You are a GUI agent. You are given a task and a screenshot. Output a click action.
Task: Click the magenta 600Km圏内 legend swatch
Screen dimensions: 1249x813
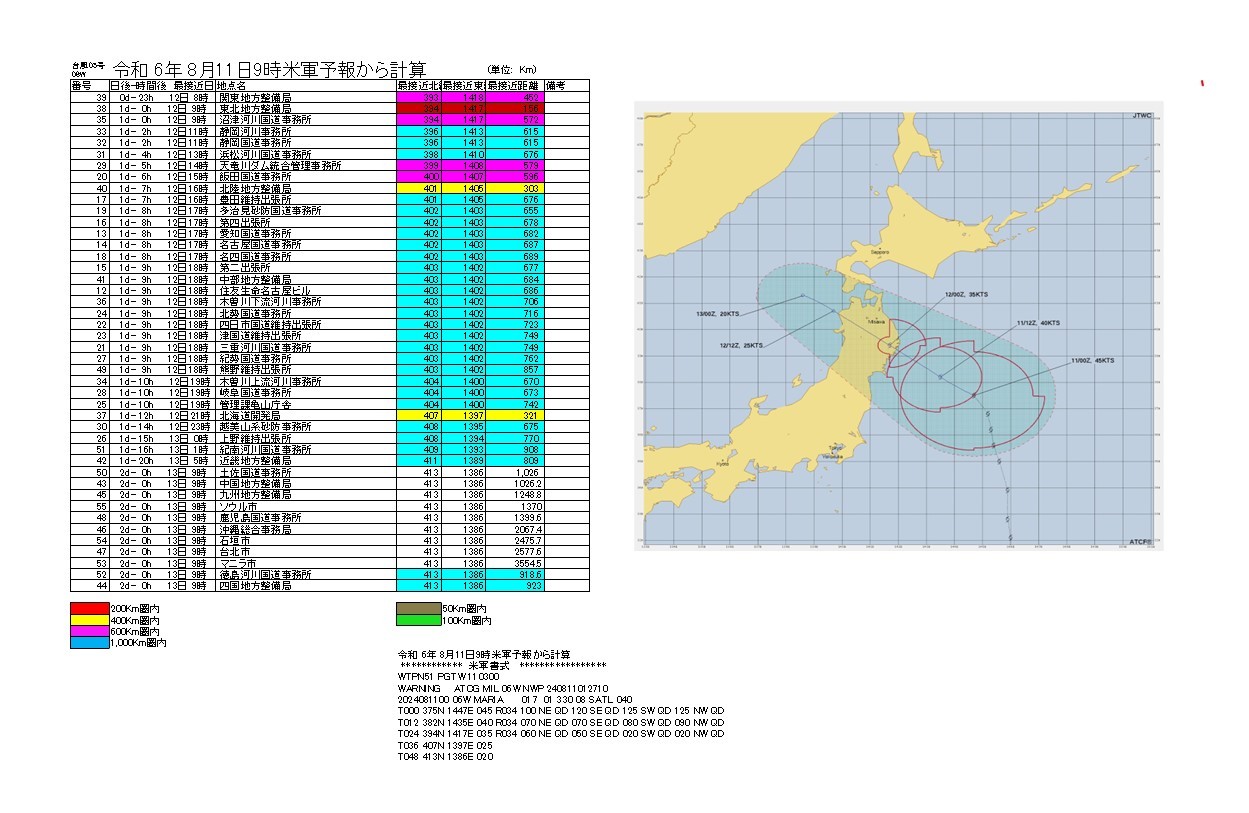[89, 632]
